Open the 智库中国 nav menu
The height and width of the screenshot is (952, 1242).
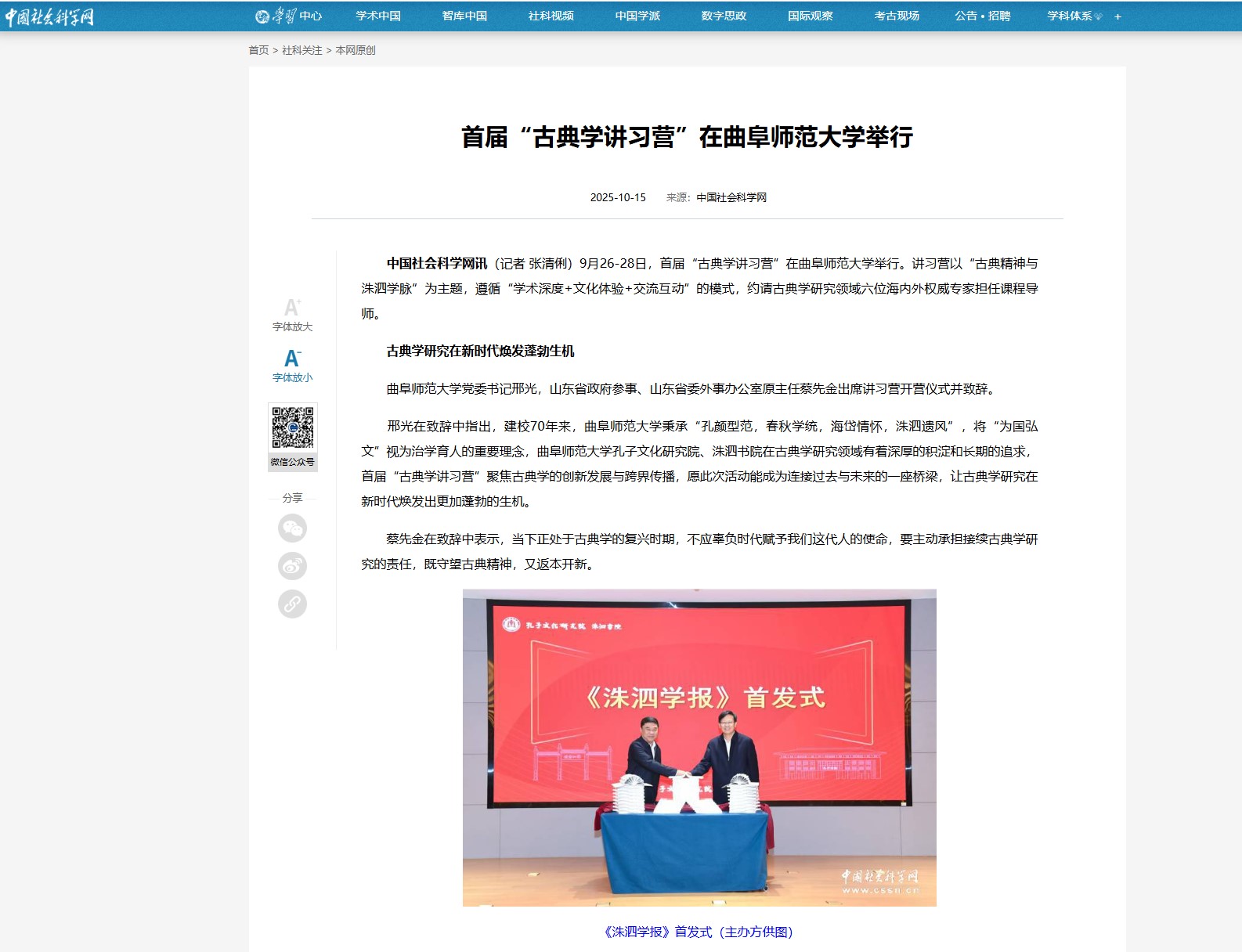(x=464, y=16)
